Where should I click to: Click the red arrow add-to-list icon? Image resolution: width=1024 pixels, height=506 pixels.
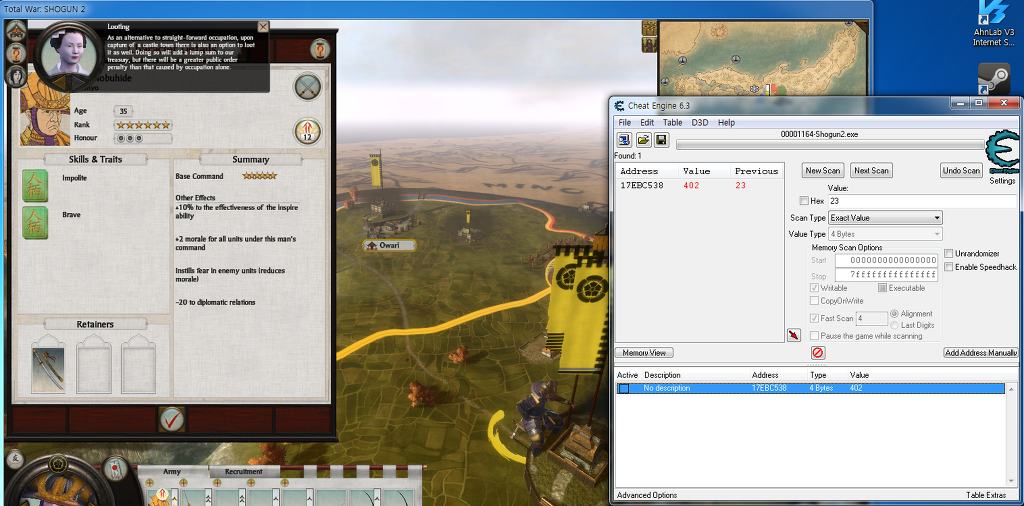(x=793, y=335)
